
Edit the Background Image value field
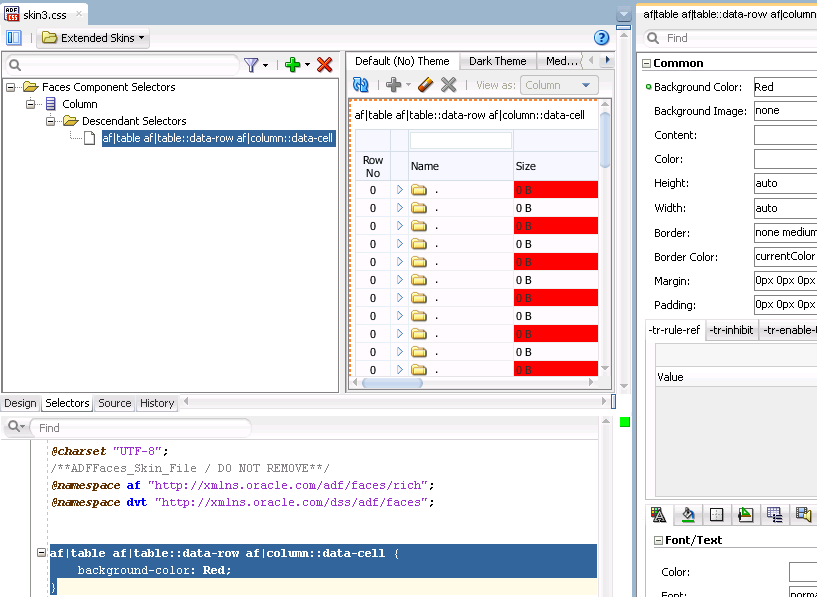(785, 110)
